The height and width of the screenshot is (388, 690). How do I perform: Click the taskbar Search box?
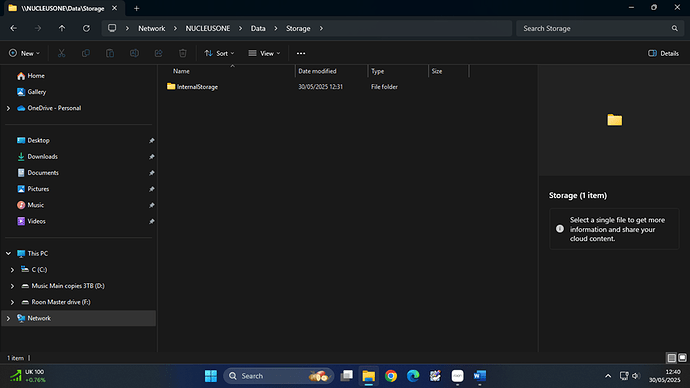coord(278,376)
